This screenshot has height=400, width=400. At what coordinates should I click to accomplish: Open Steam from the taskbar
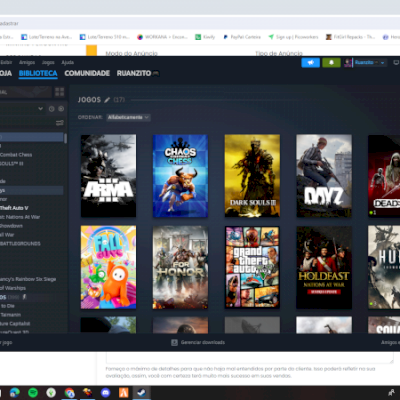coord(142,393)
